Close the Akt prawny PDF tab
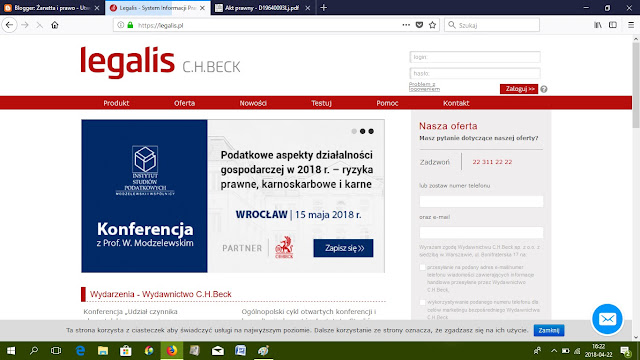Screen dimensions: 640x360 click(x=307, y=8)
